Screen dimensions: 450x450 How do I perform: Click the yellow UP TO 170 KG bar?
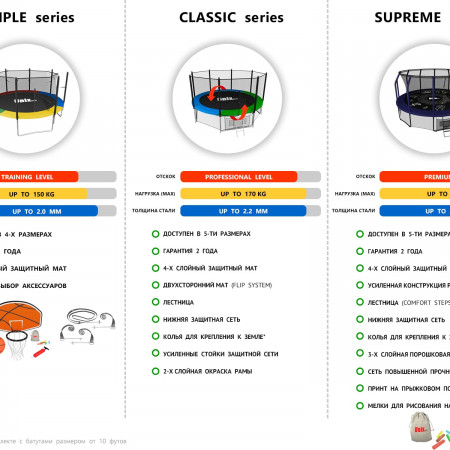(x=243, y=194)
